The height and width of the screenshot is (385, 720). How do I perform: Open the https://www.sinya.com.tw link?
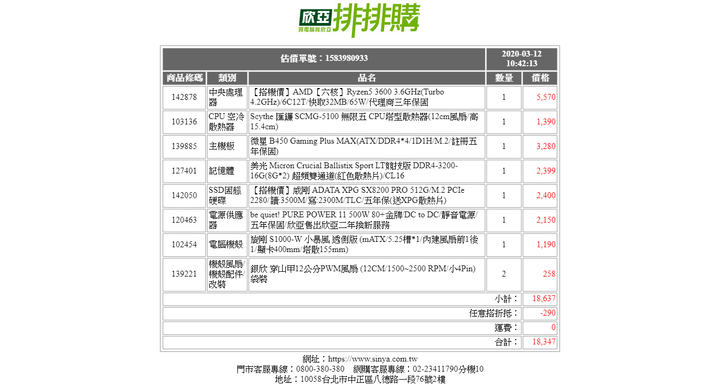tap(372, 359)
